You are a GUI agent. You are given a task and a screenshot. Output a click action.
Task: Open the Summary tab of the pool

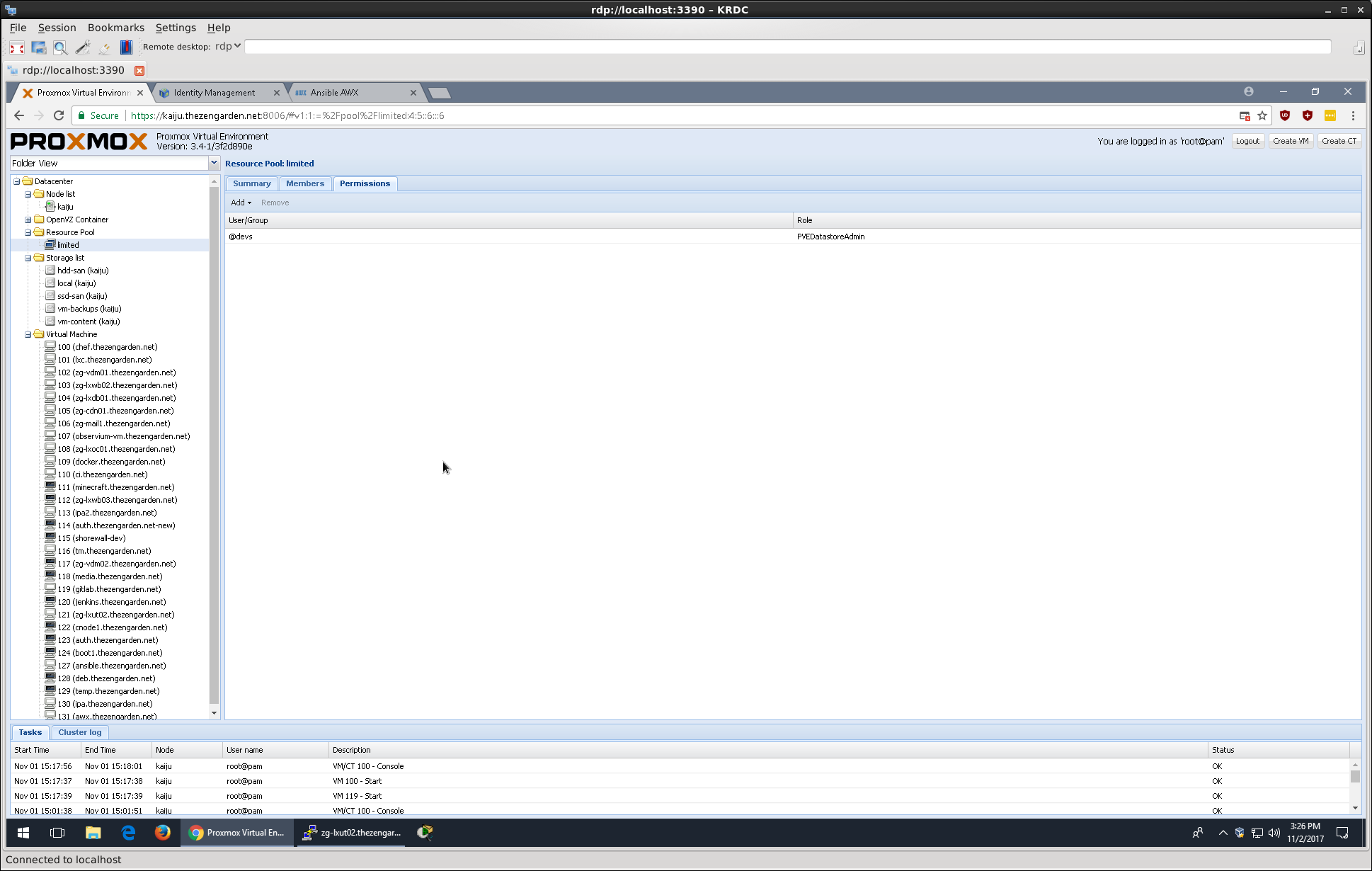252,183
